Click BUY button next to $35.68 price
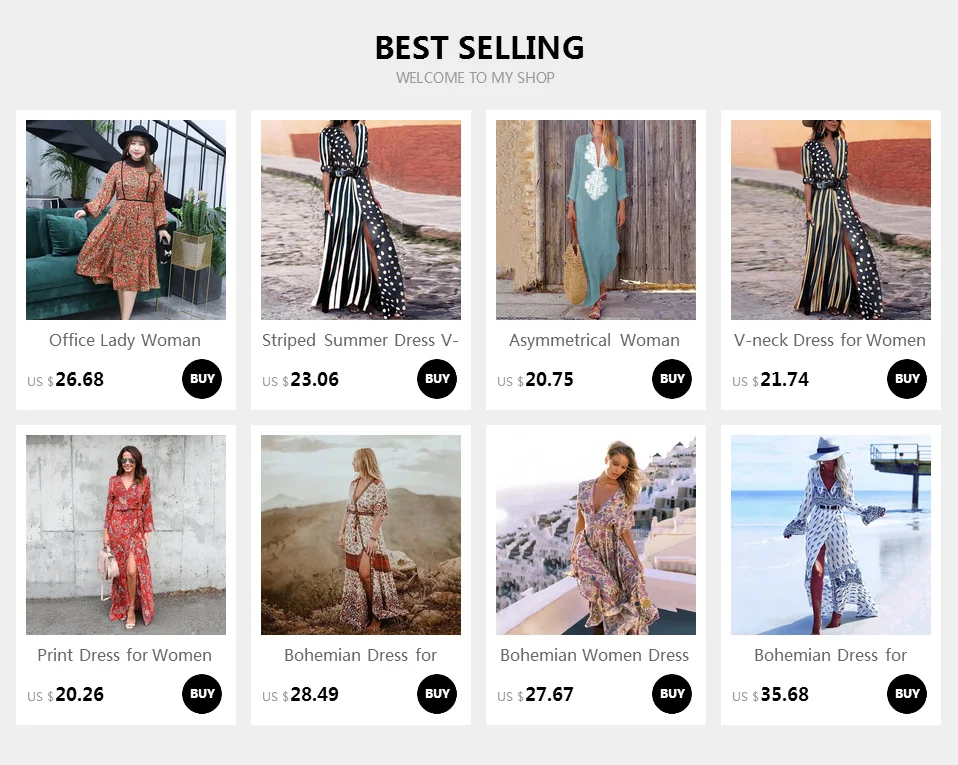Viewport: 958px width, 765px height. pos(907,694)
